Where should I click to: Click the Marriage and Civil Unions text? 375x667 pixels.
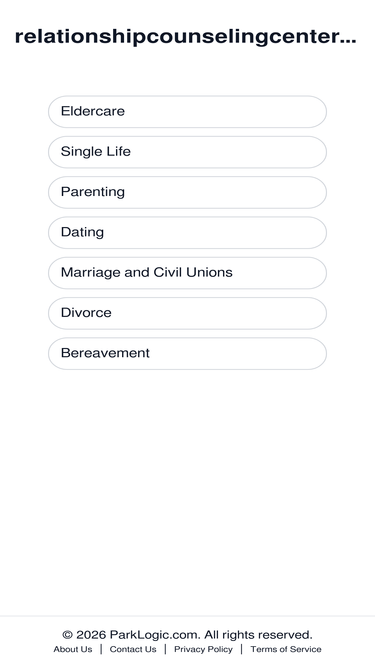147,272
